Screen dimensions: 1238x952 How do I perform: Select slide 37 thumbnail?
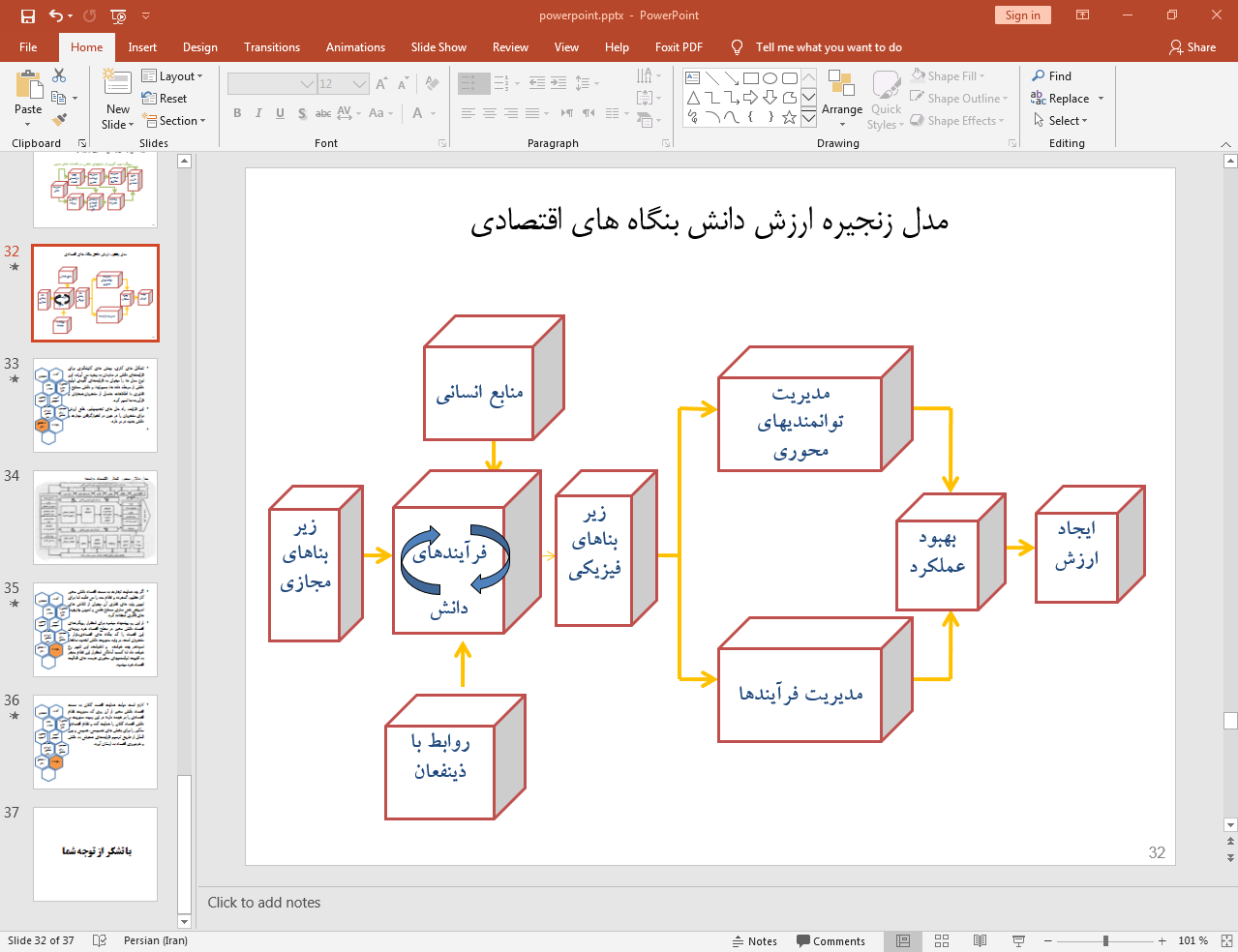(x=95, y=854)
